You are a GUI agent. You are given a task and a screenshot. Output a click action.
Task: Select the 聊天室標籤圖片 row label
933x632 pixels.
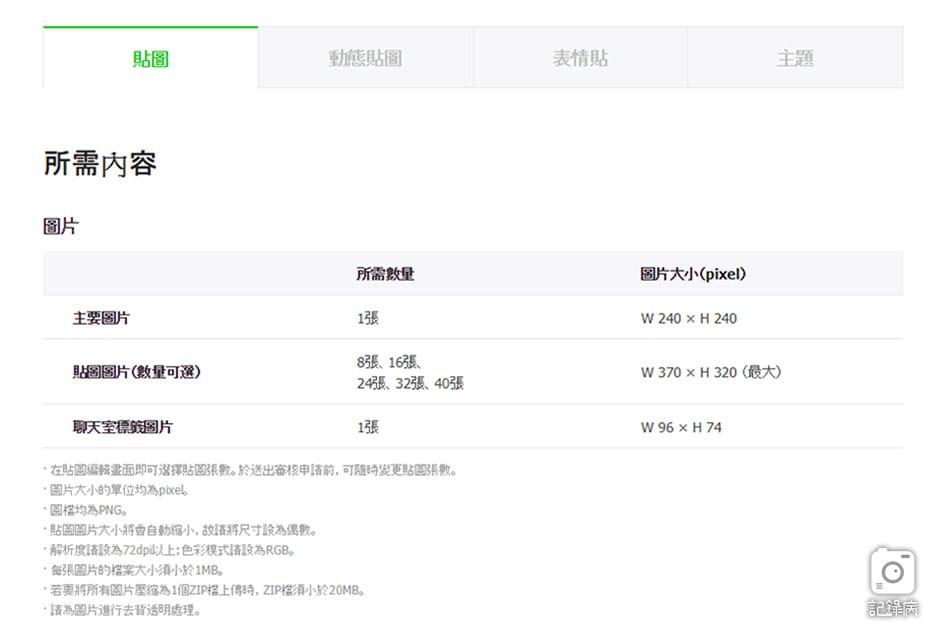123,427
